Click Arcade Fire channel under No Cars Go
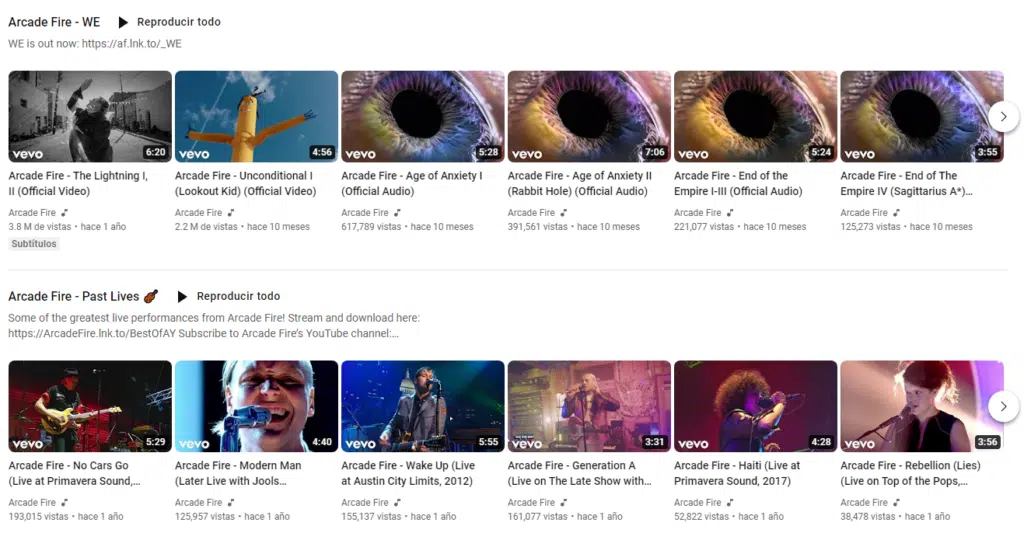The image size is (1024, 533). point(32,503)
